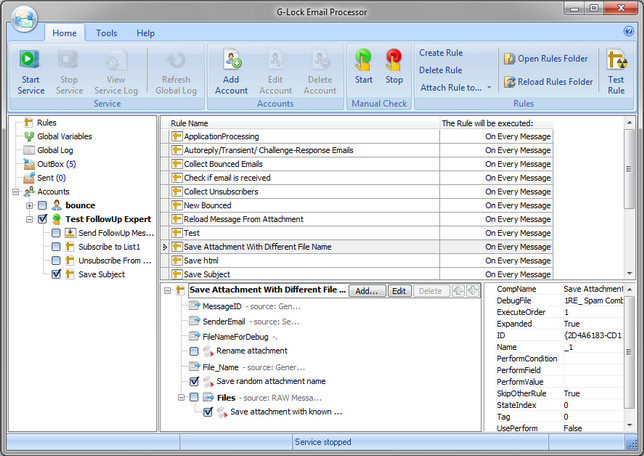Open Sent (0) folder
Screen dimensions: 644x456
[x=51, y=178]
